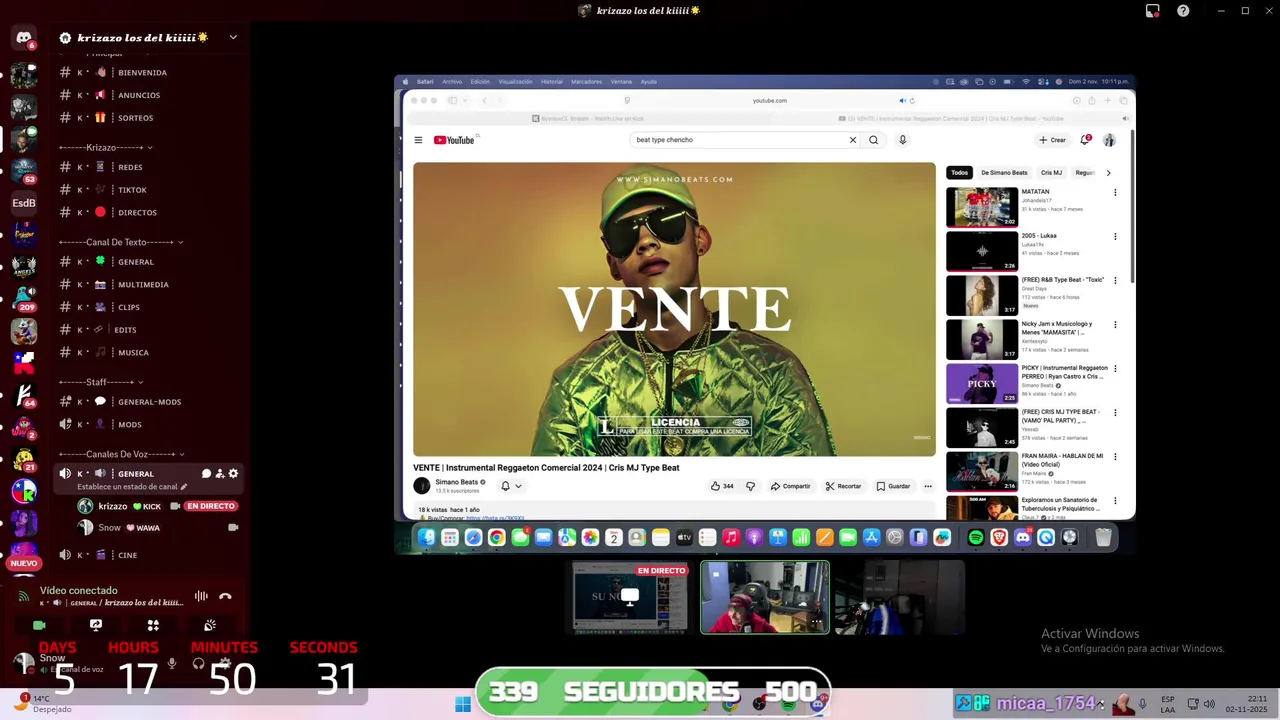Open the server icon with 53 badge
The width and height of the screenshot is (1280, 720).
click(x=24, y=170)
